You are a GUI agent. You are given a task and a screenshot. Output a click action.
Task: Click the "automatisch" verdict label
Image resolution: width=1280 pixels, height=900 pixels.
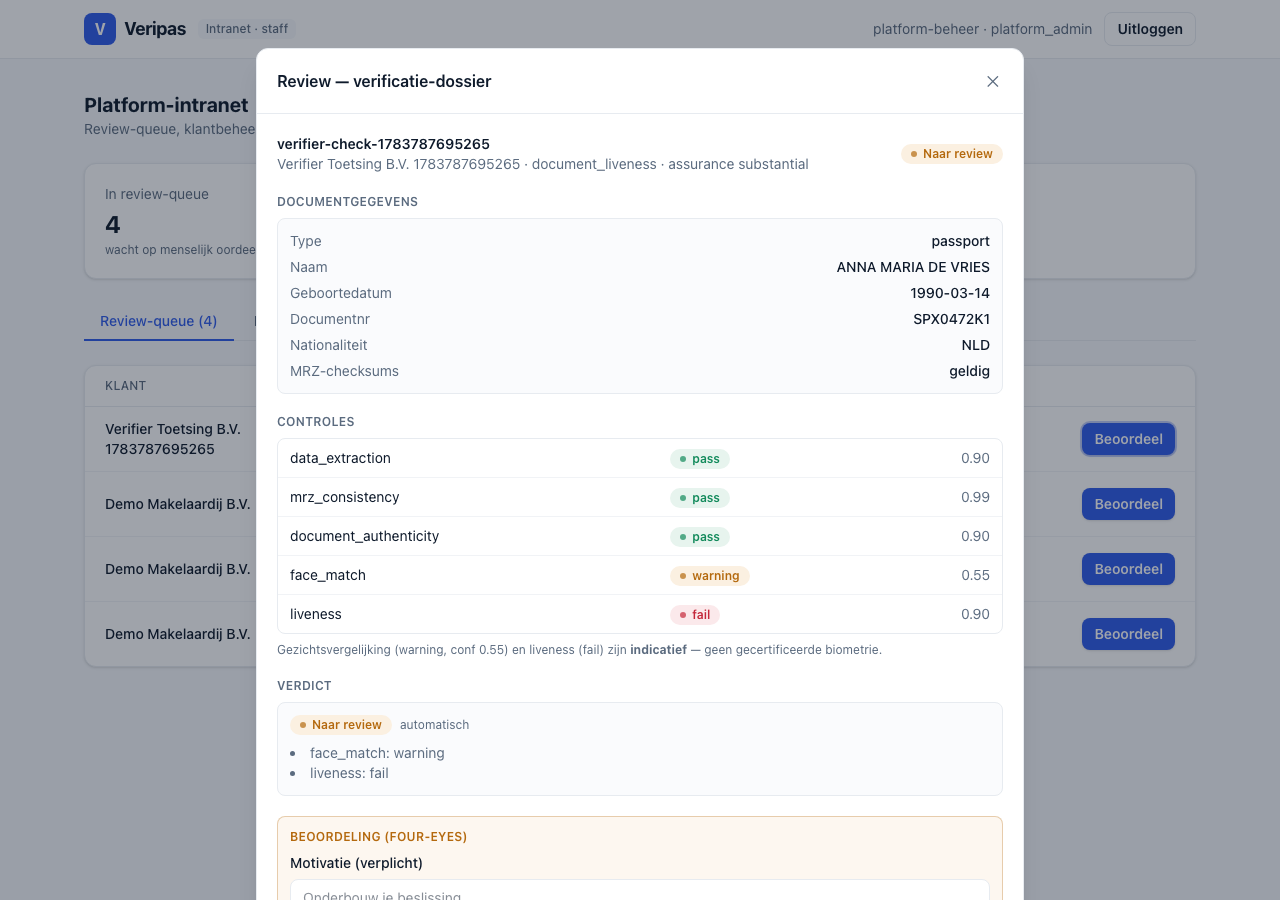(x=434, y=725)
